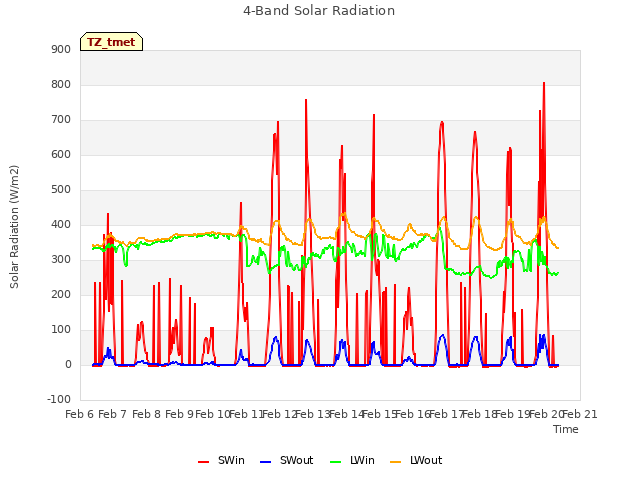
Task: Click the 100 y-axis tick label
Action: [x=61, y=330]
